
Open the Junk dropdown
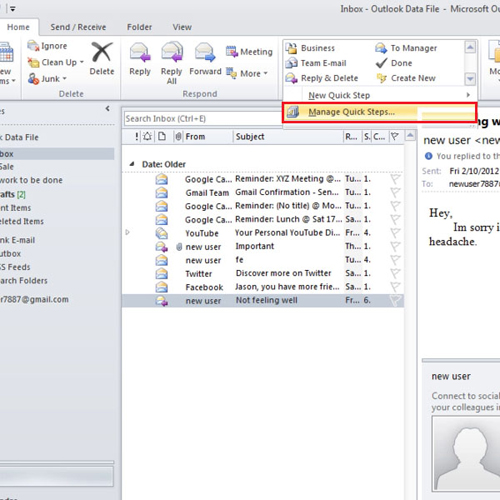47,79
